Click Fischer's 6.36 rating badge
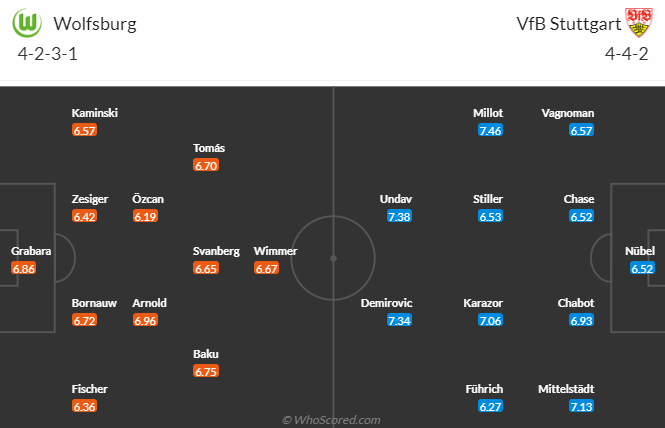The height and width of the screenshot is (428, 665). point(85,407)
